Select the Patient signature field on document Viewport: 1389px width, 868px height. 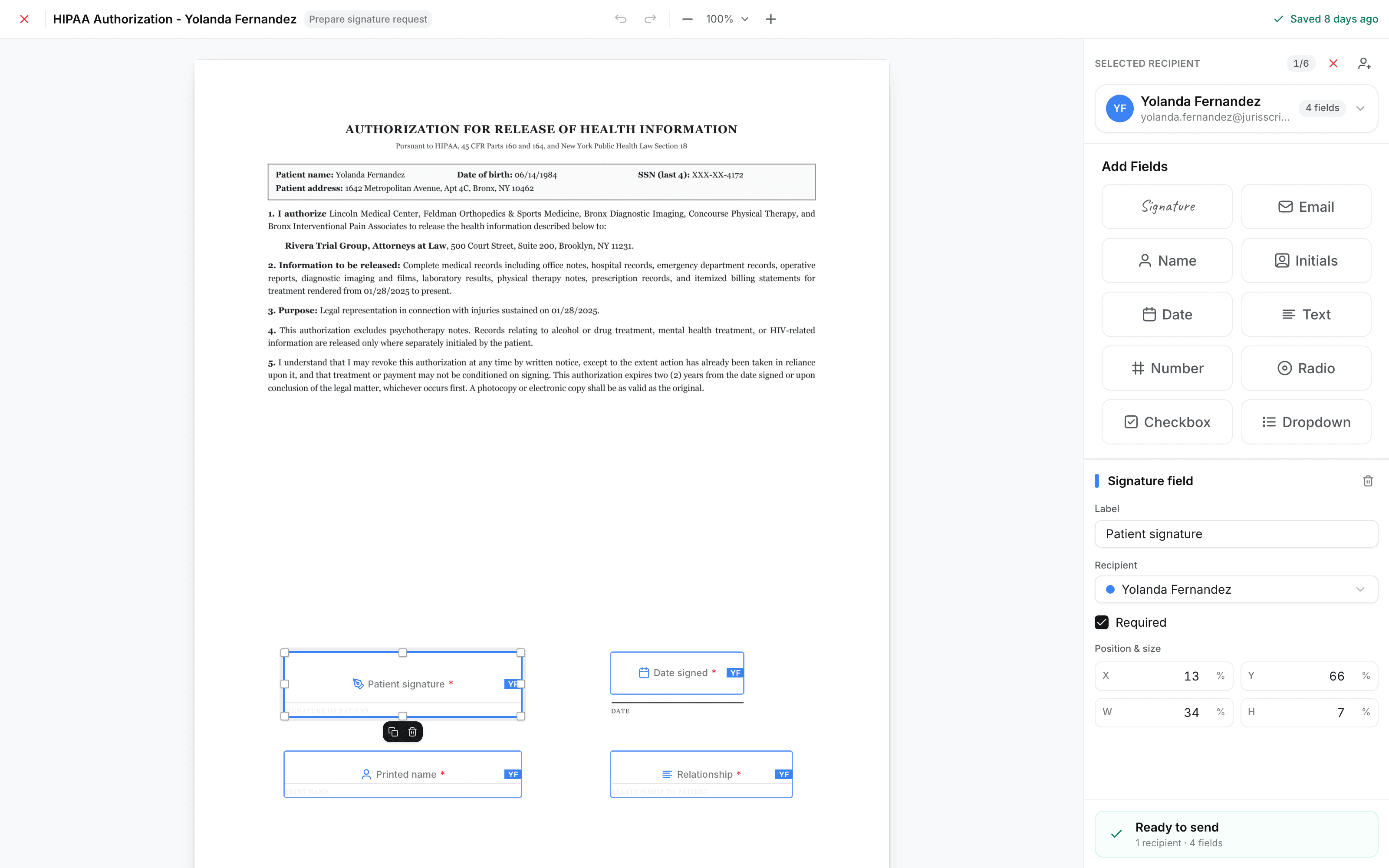click(402, 684)
